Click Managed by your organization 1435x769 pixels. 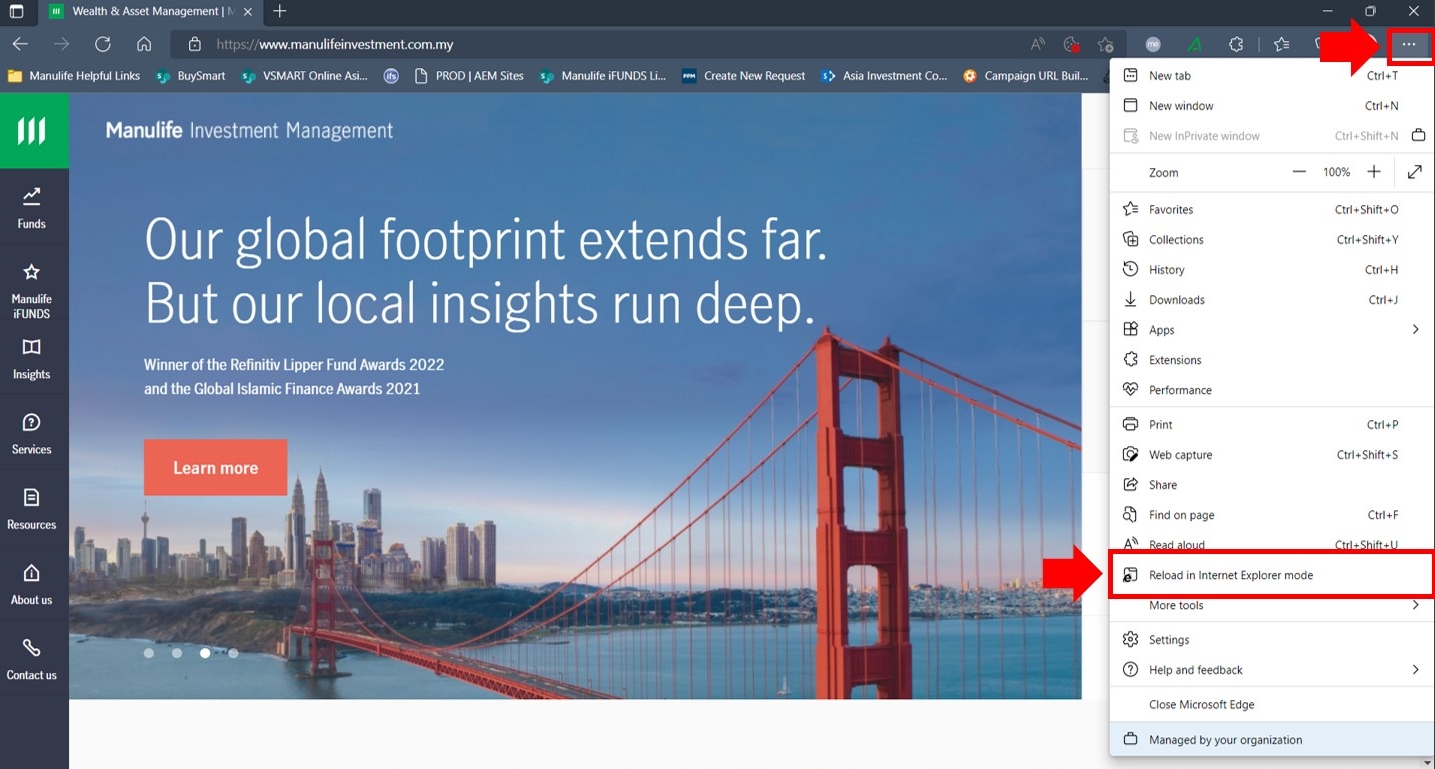[x=1271, y=740]
